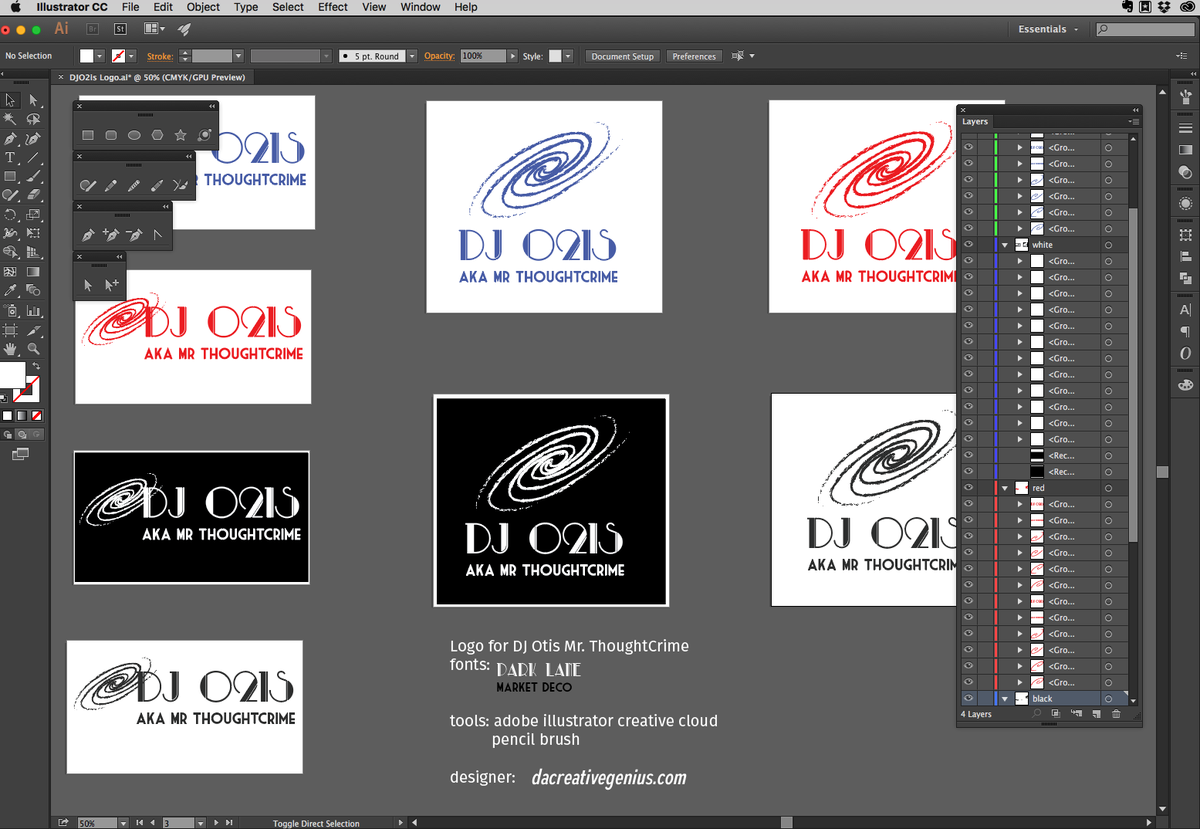Screen dimensions: 1200x829
Task: Open the 5 pt. Round brush dropdown
Action: pos(411,56)
